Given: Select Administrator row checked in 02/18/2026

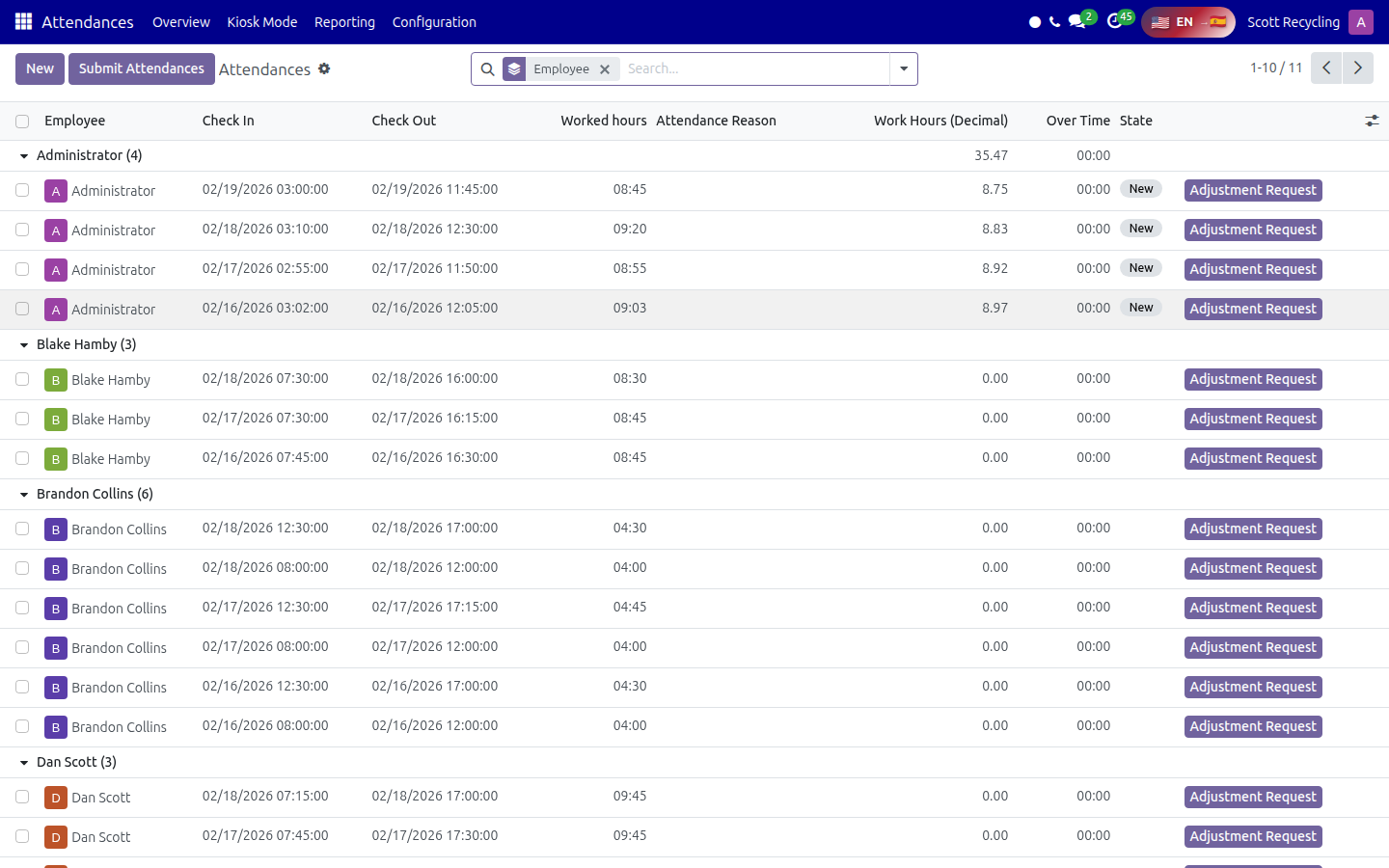Looking at the screenshot, I should pos(22,230).
